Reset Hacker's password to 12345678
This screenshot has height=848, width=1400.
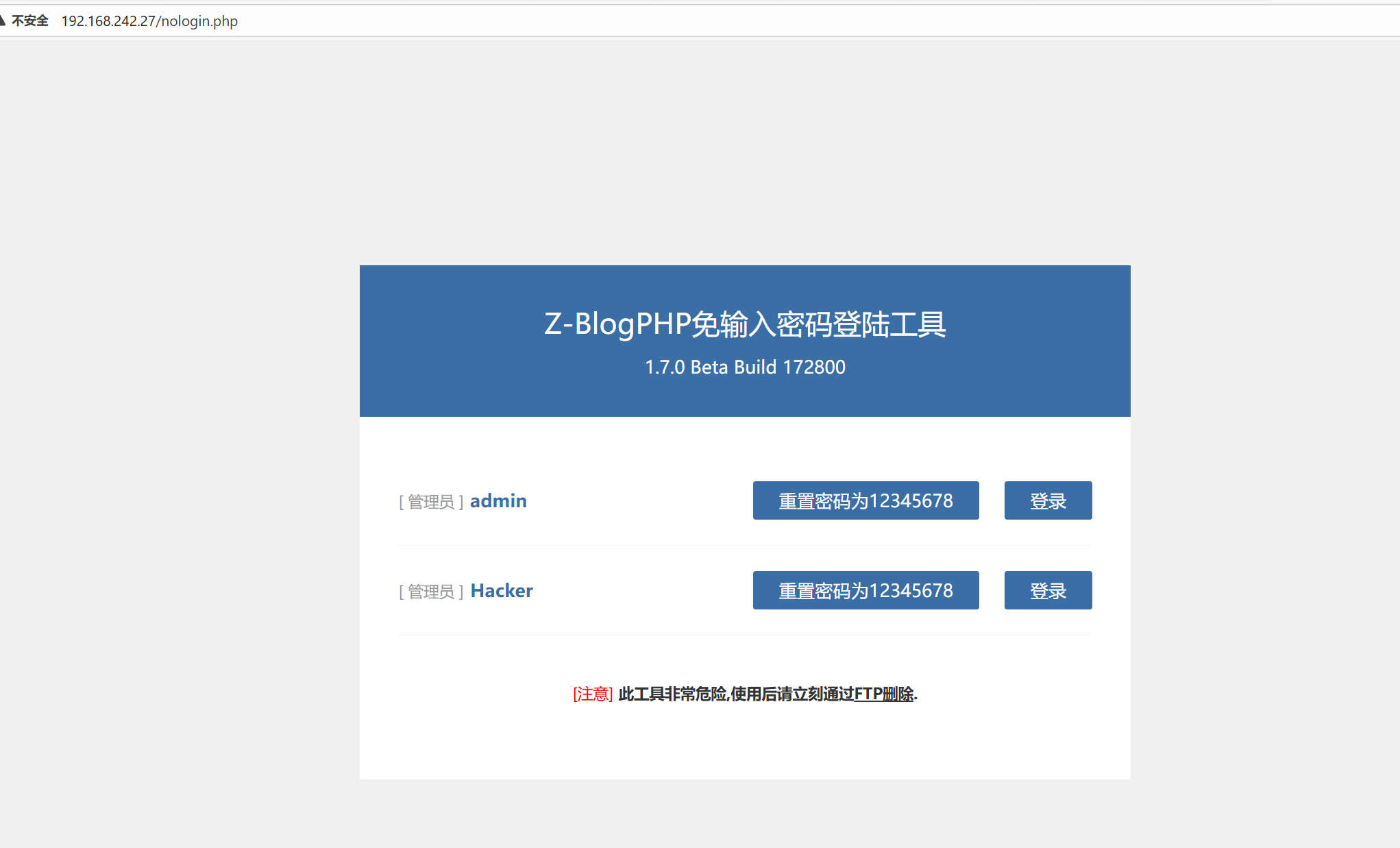[x=865, y=590]
